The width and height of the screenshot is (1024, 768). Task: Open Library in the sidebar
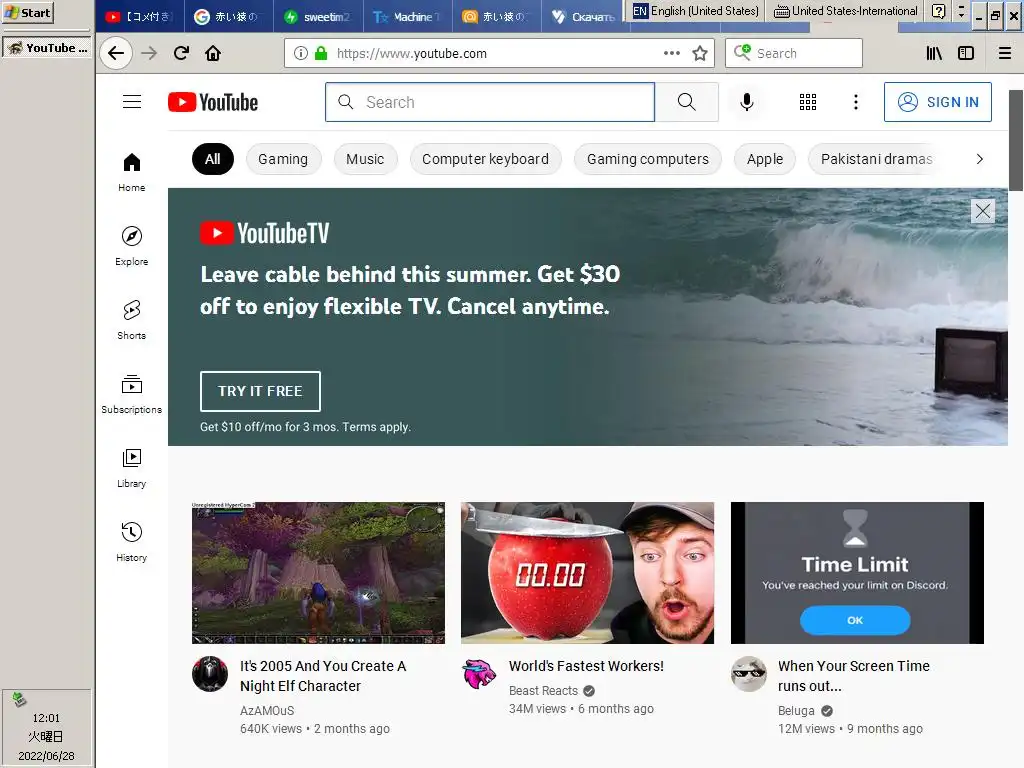[132, 468]
